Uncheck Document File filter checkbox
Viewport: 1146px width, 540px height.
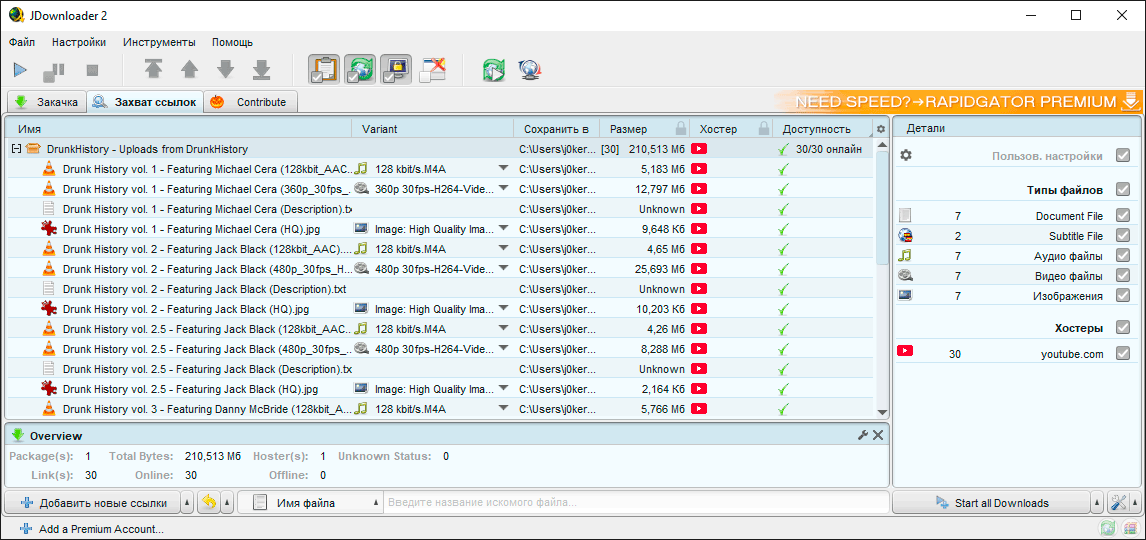tap(1123, 216)
